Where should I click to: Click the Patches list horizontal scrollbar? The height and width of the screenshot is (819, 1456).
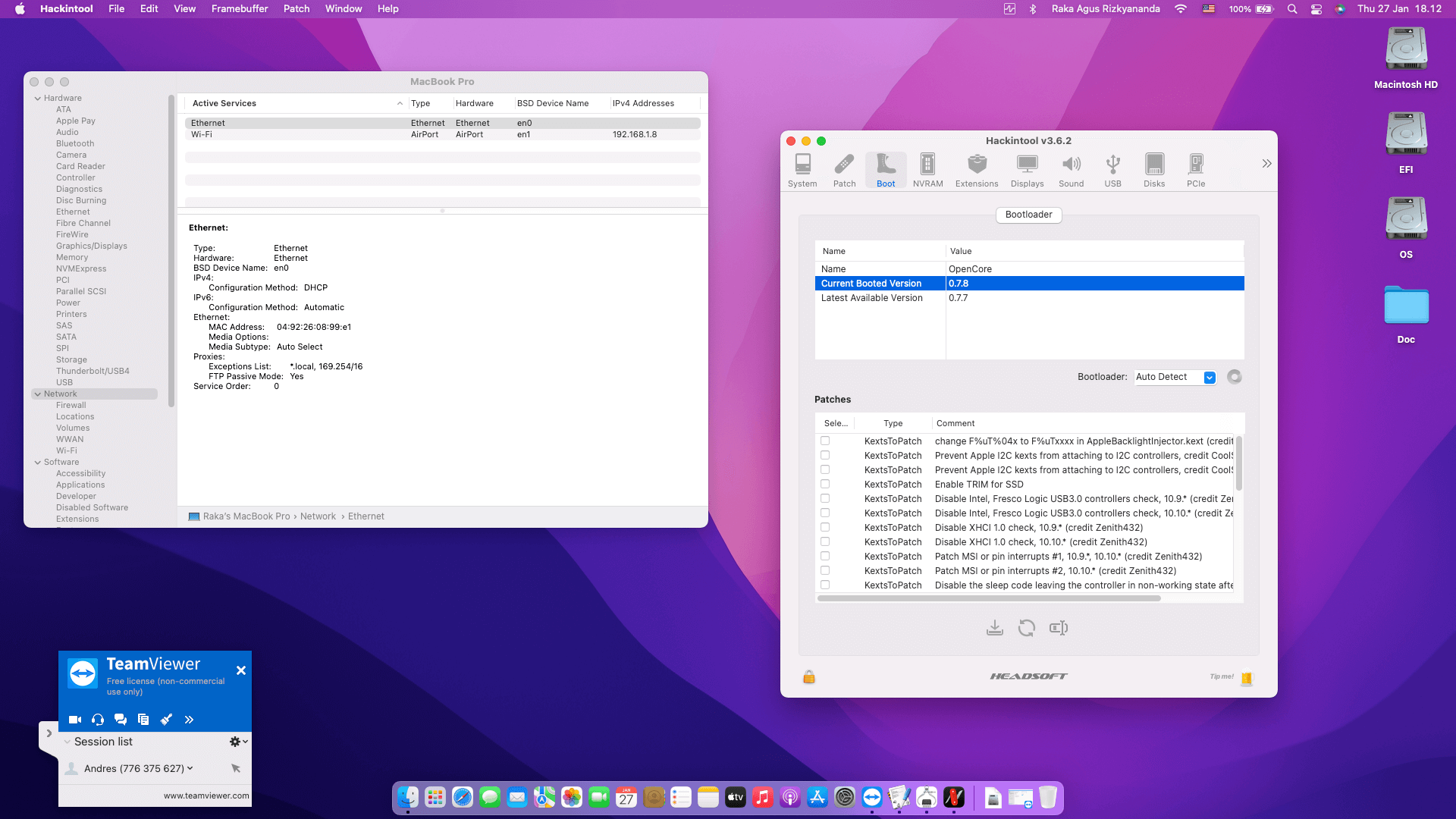coord(989,598)
